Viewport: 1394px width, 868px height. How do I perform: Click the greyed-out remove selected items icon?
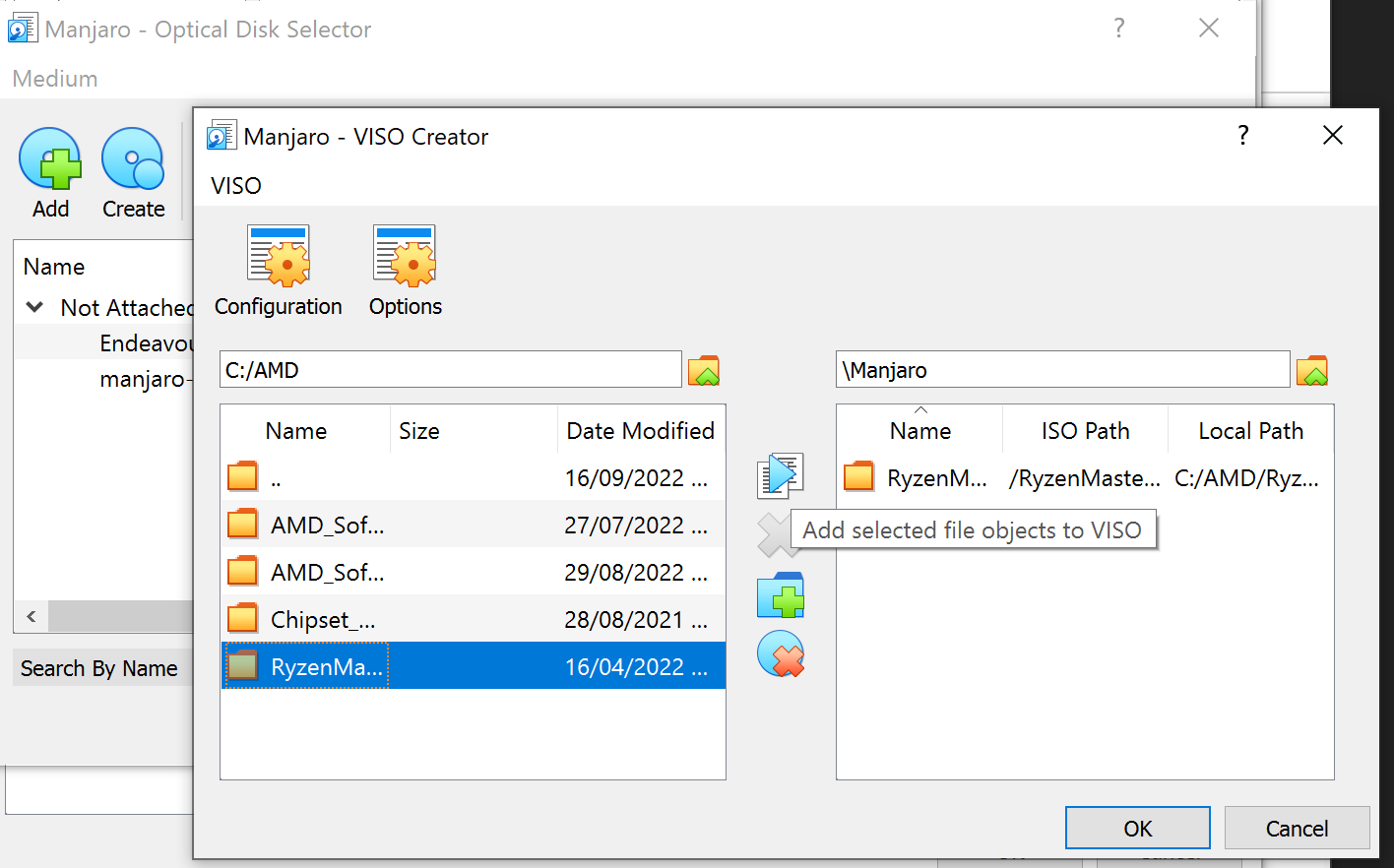tap(775, 535)
